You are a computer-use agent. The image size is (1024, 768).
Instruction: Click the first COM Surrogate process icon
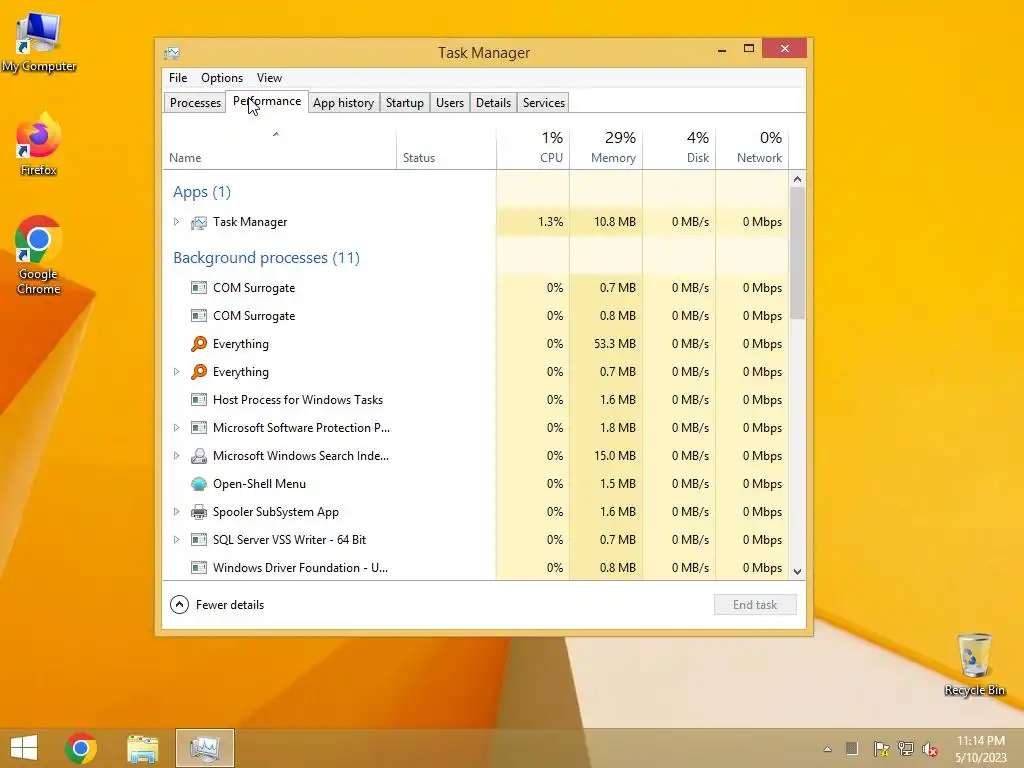pos(199,288)
